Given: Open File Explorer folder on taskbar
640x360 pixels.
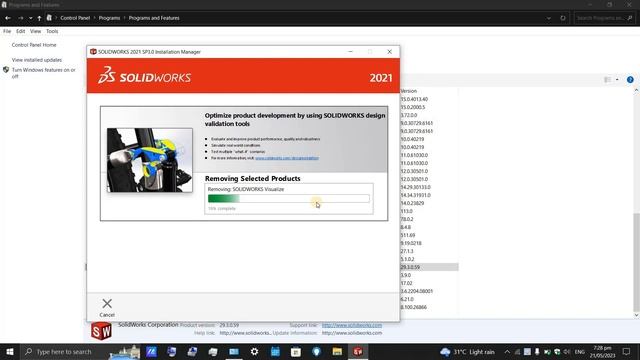Looking at the screenshot, I should [x=337, y=352].
